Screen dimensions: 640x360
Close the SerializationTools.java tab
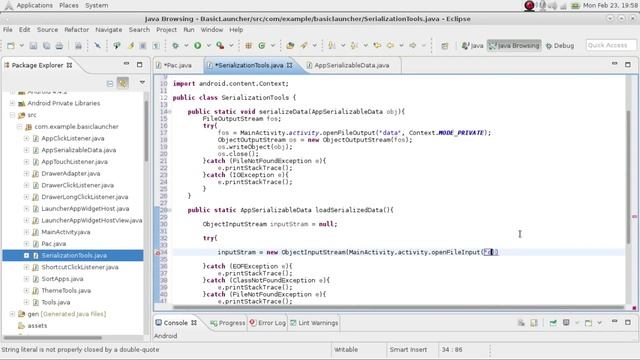289,65
